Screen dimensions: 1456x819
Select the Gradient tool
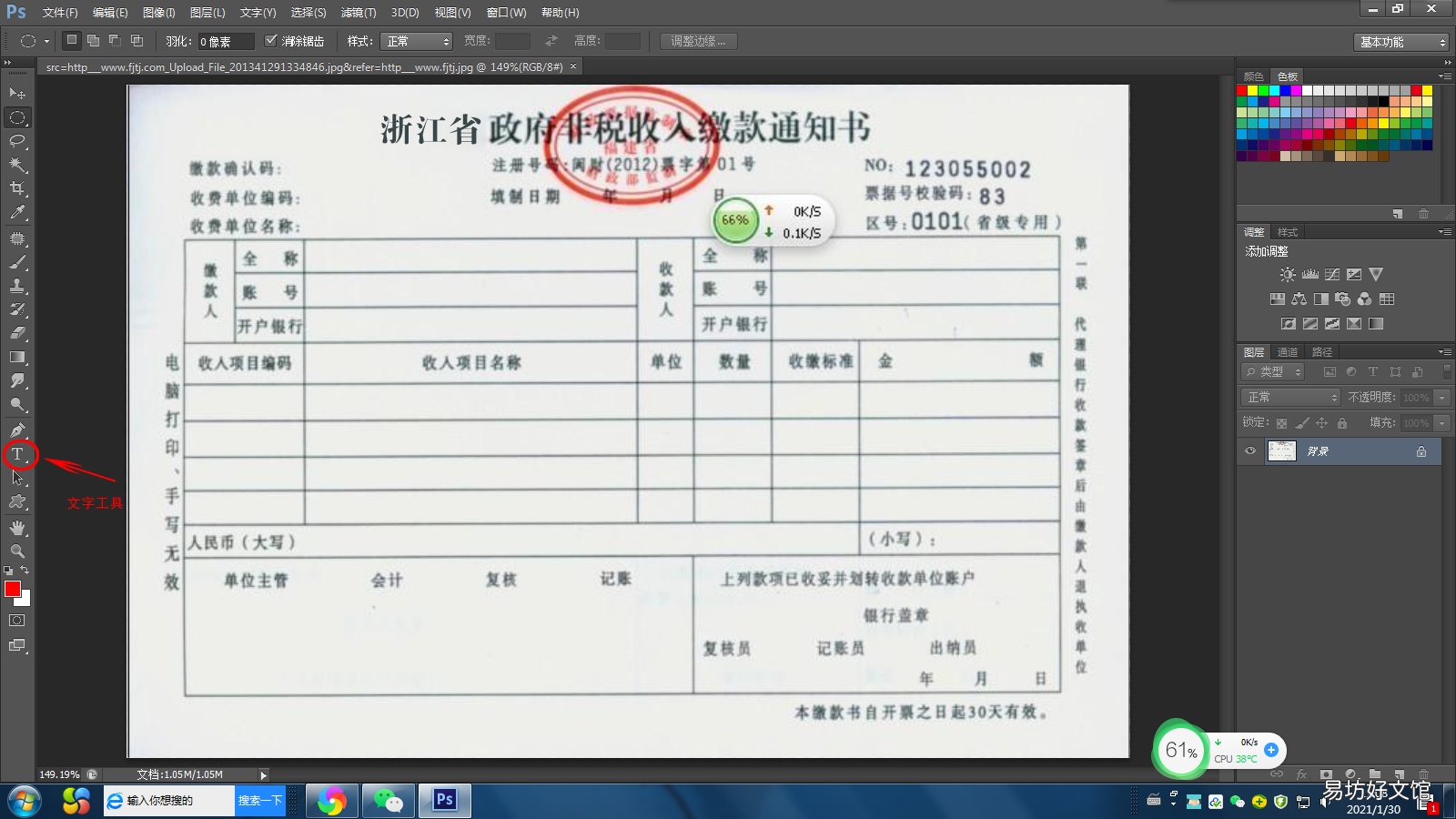[x=17, y=357]
